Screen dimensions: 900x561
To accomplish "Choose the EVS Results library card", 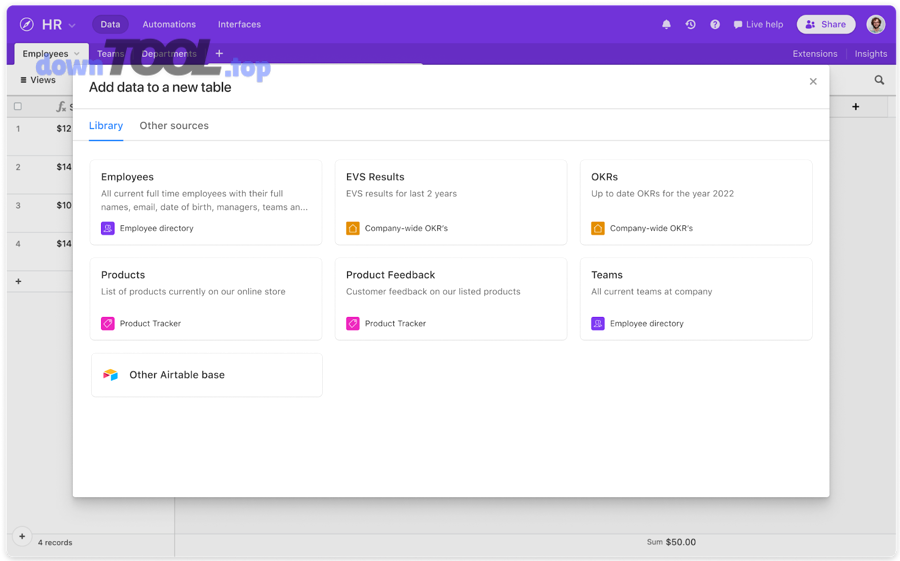I will coord(451,202).
